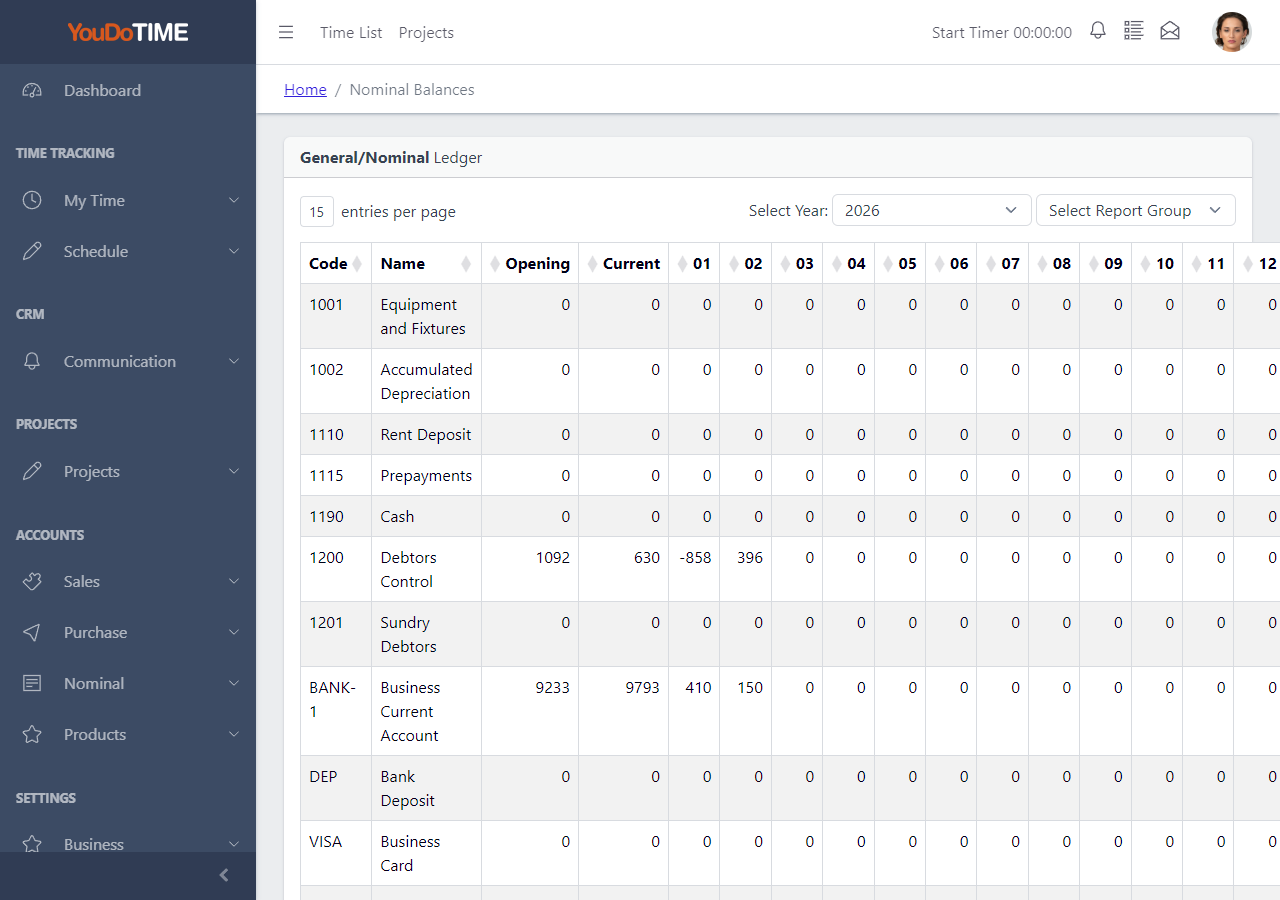Click the My Time clock icon
Viewport: 1280px width, 900px height.
[x=32, y=200]
